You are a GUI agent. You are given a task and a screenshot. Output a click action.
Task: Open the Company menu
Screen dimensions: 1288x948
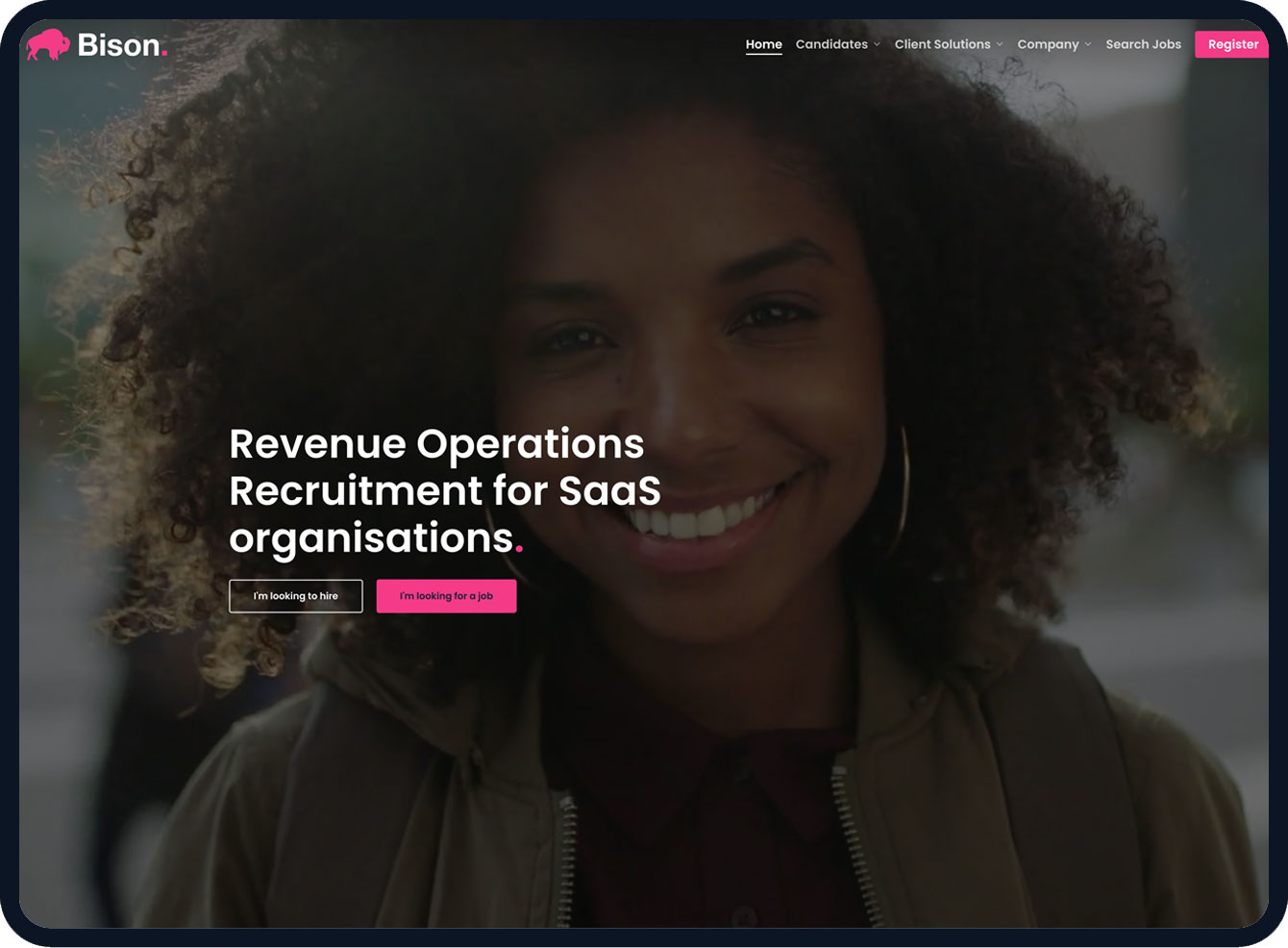tap(1048, 44)
